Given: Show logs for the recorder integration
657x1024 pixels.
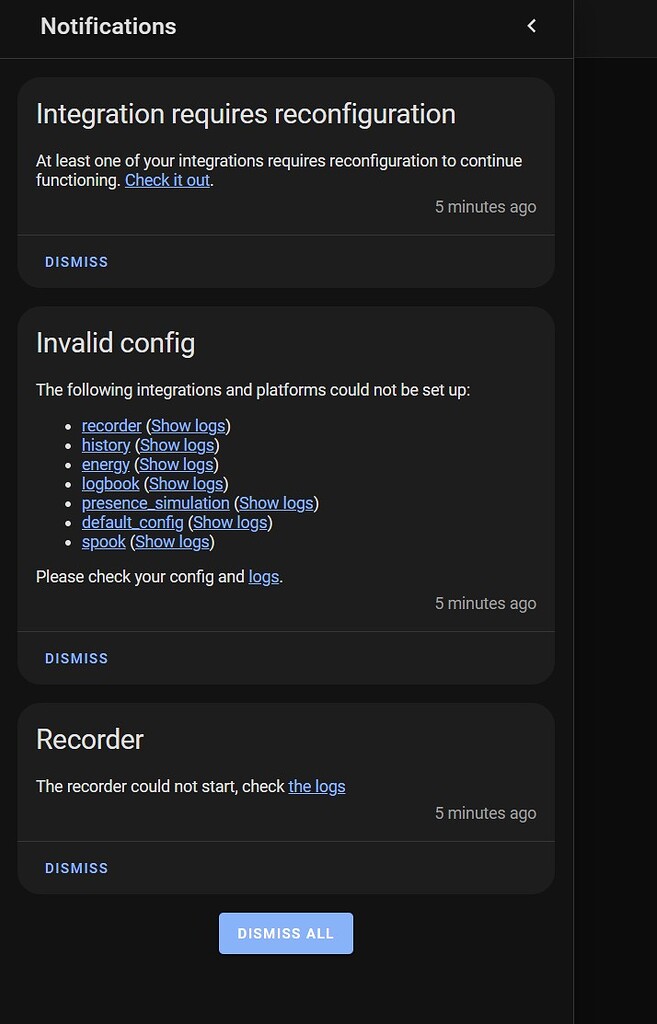Looking at the screenshot, I should tap(188, 425).
